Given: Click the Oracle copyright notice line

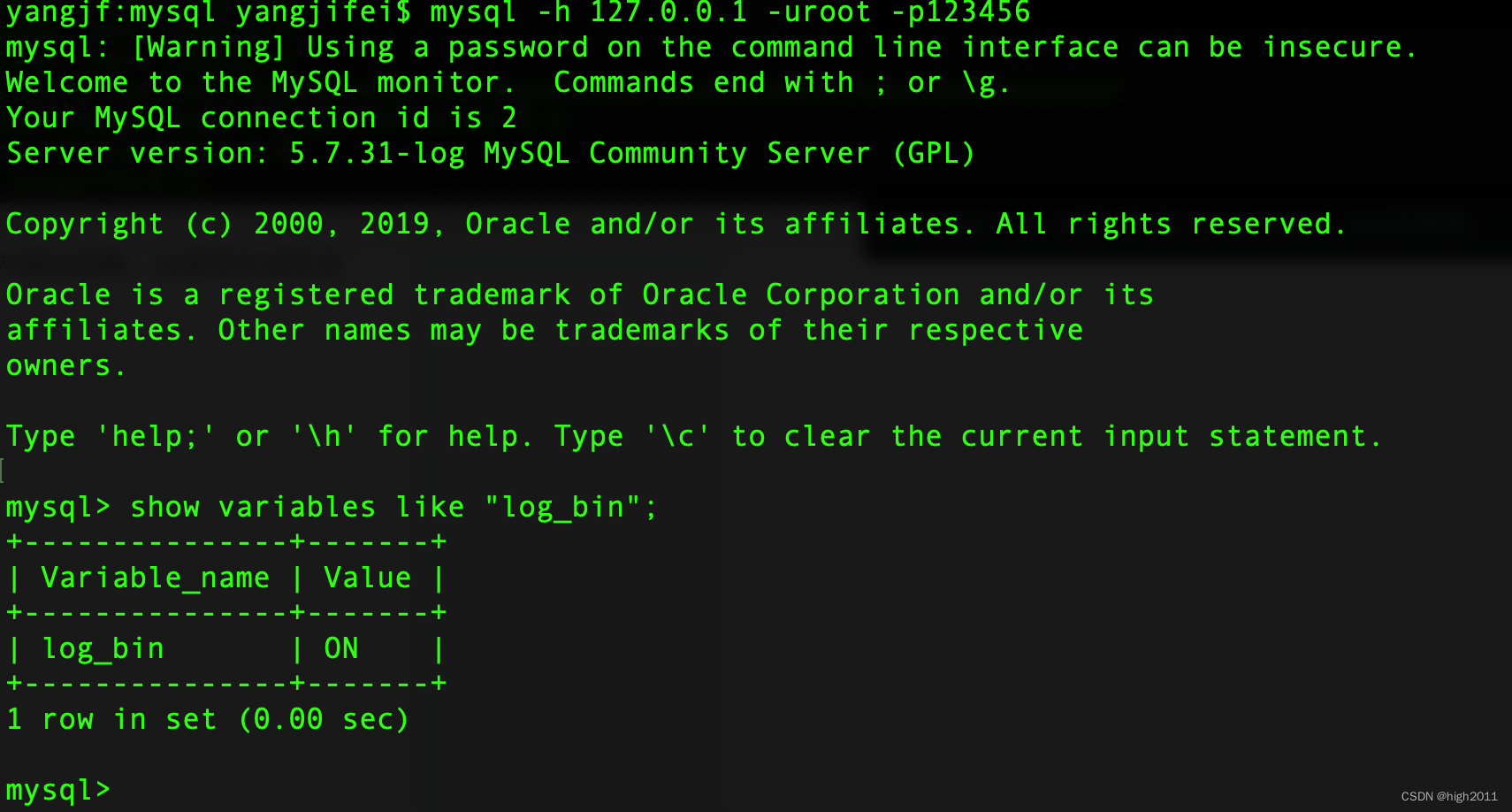Looking at the screenshot, I should tap(672, 223).
